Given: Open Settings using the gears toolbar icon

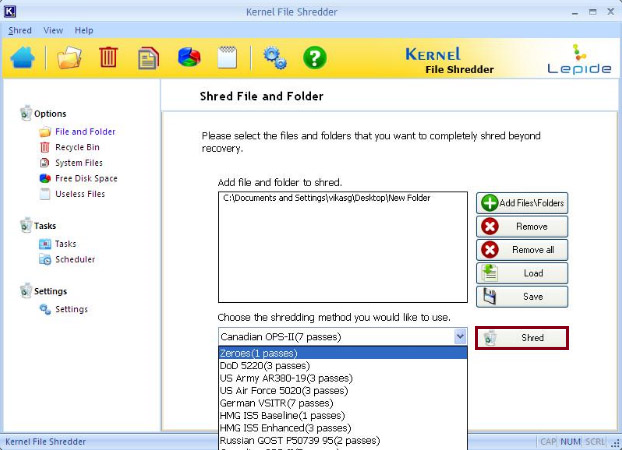Looking at the screenshot, I should [x=275, y=58].
